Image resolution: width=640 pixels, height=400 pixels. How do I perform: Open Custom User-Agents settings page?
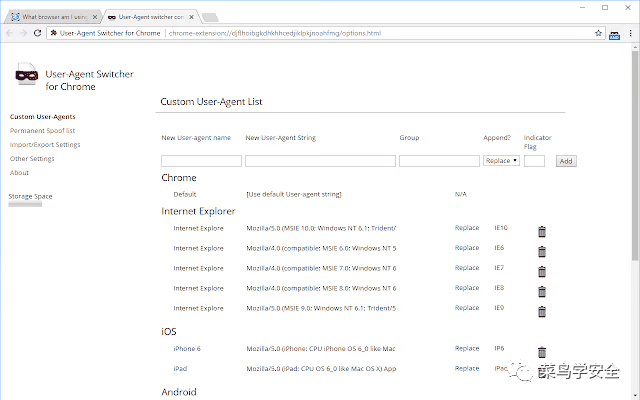42,117
